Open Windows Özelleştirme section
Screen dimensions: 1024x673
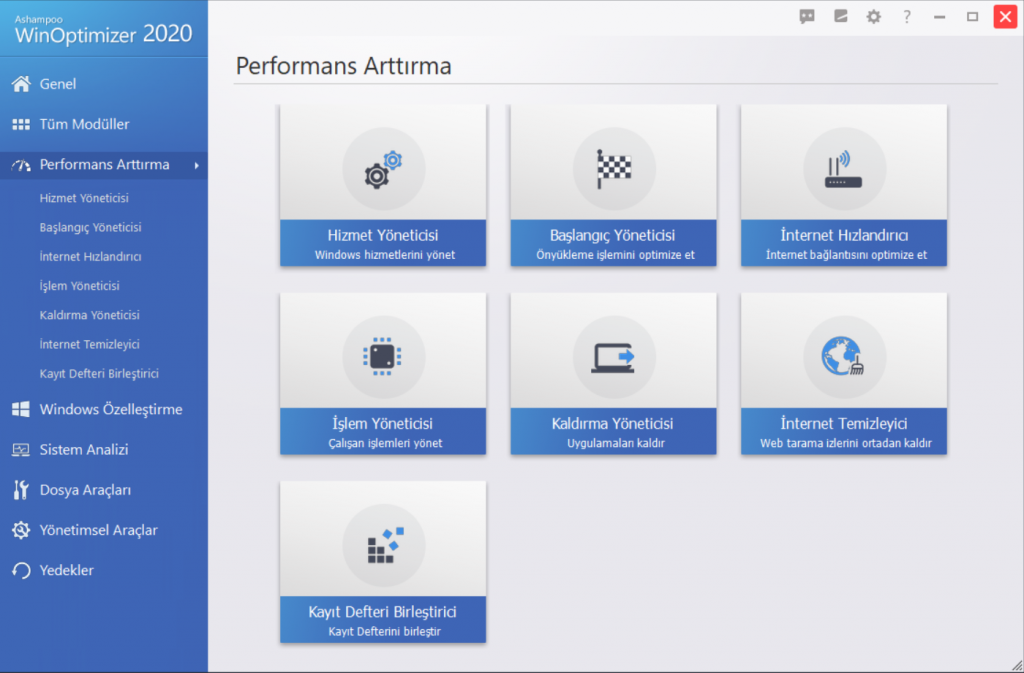pos(111,409)
